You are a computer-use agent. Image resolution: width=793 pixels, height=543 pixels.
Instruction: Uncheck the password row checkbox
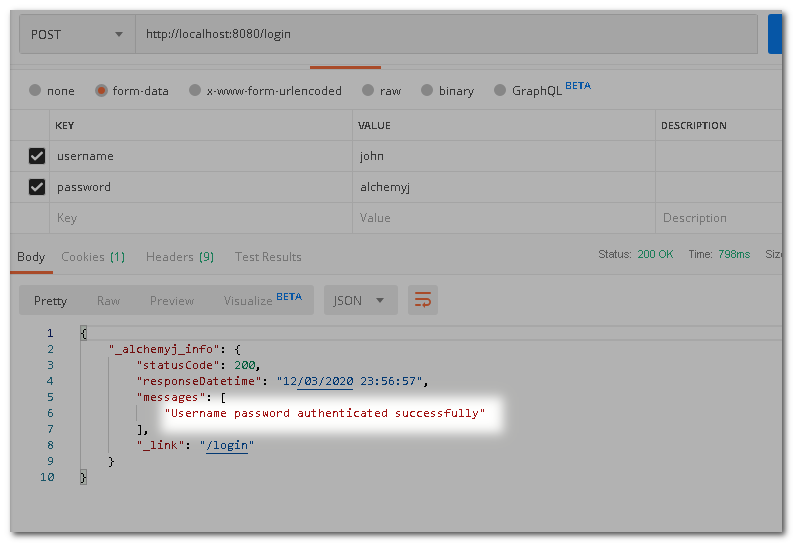(37, 187)
